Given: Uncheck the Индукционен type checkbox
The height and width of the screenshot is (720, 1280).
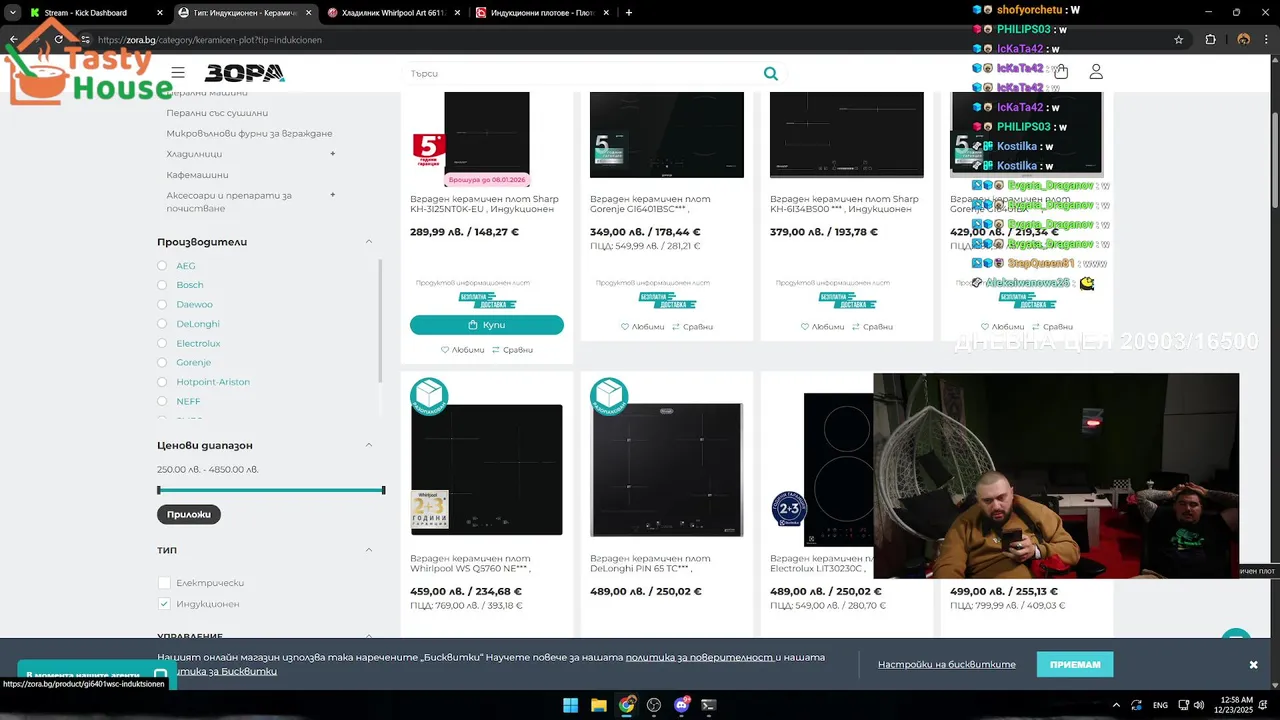Looking at the screenshot, I should [x=164, y=604].
